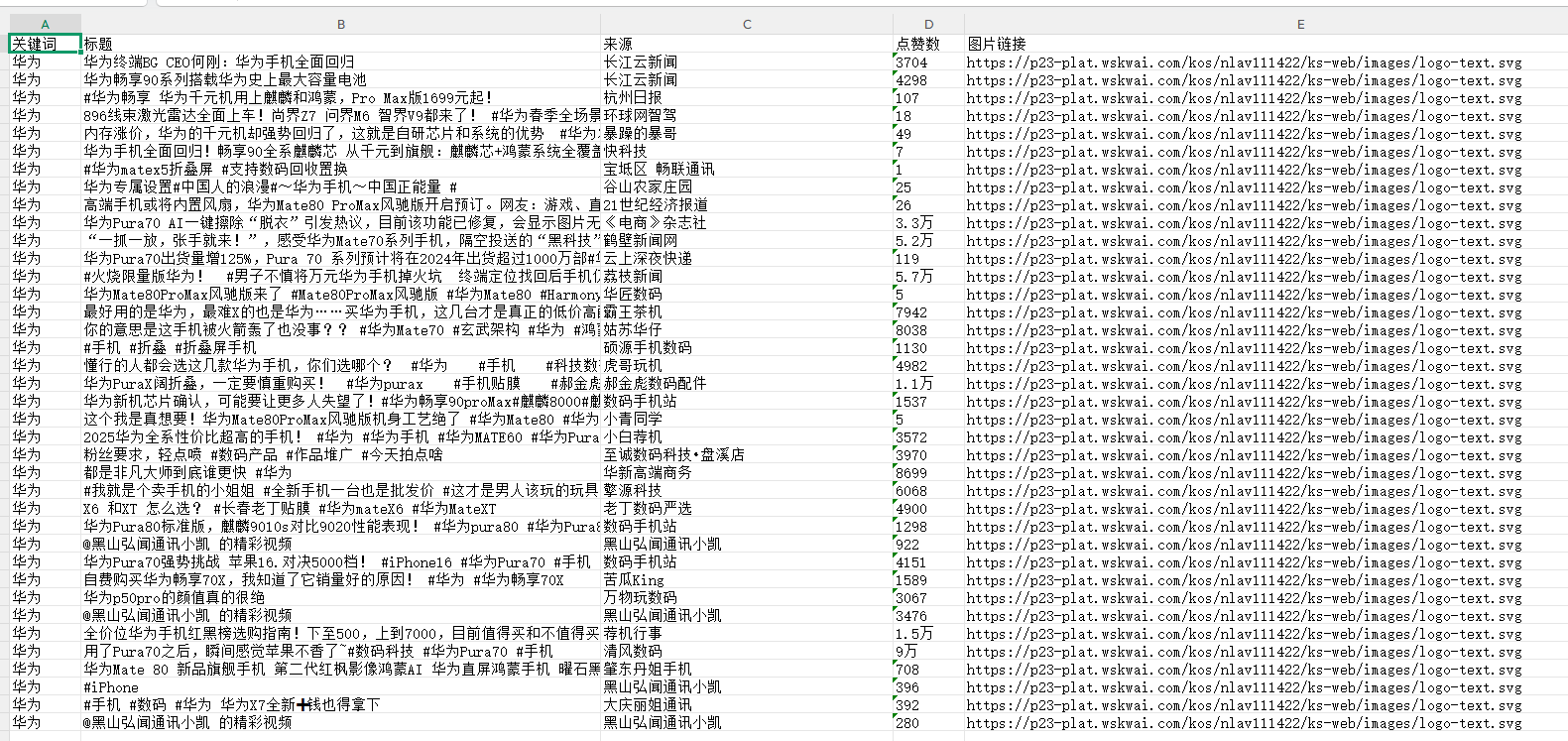Screen dimensions: 1568x741
Task: Select title cell 华为畅享90系列搭载华为史上最大容量电池
Action: coord(341,79)
